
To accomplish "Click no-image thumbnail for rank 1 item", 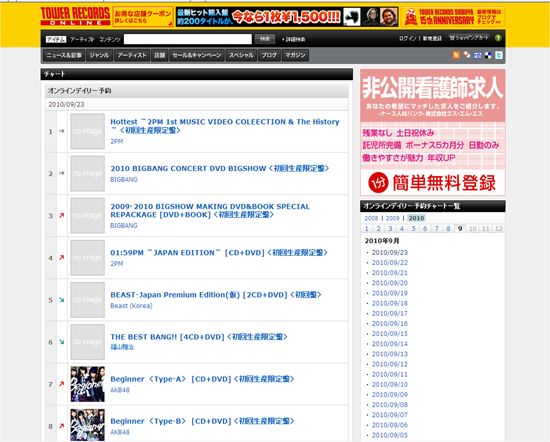I will click(88, 131).
